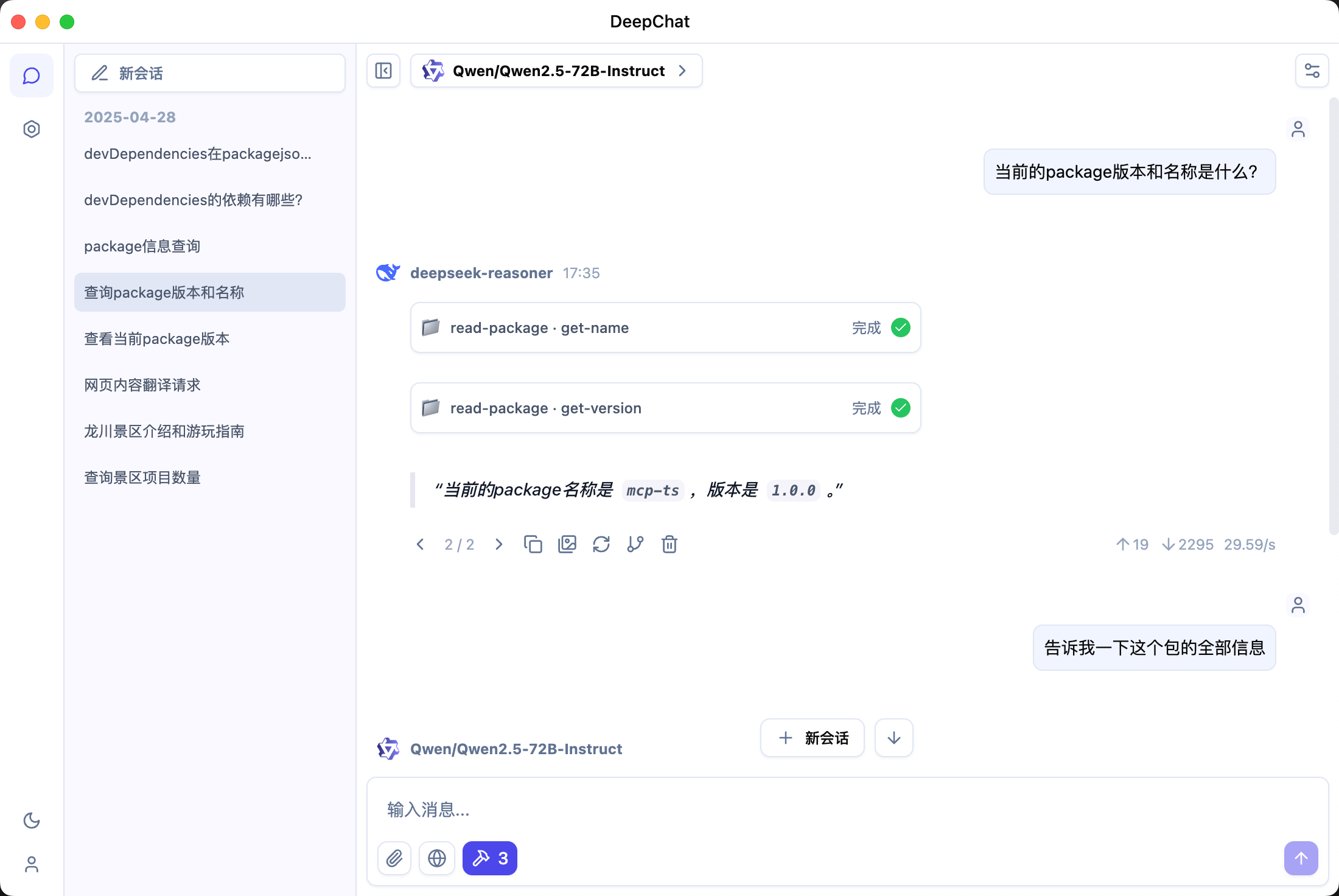The height and width of the screenshot is (896, 1339).
Task: Toggle web search globe button
Action: 437,858
